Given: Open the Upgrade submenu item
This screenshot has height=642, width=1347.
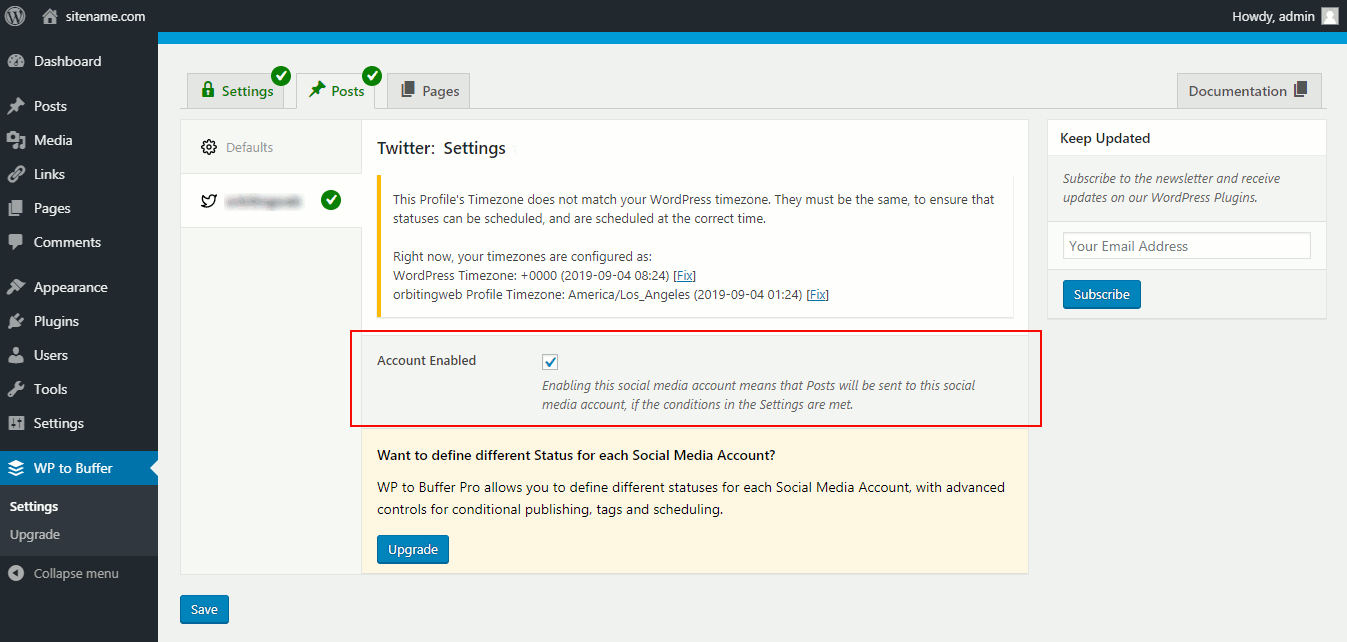Looking at the screenshot, I should pyautogui.click(x=35, y=535).
